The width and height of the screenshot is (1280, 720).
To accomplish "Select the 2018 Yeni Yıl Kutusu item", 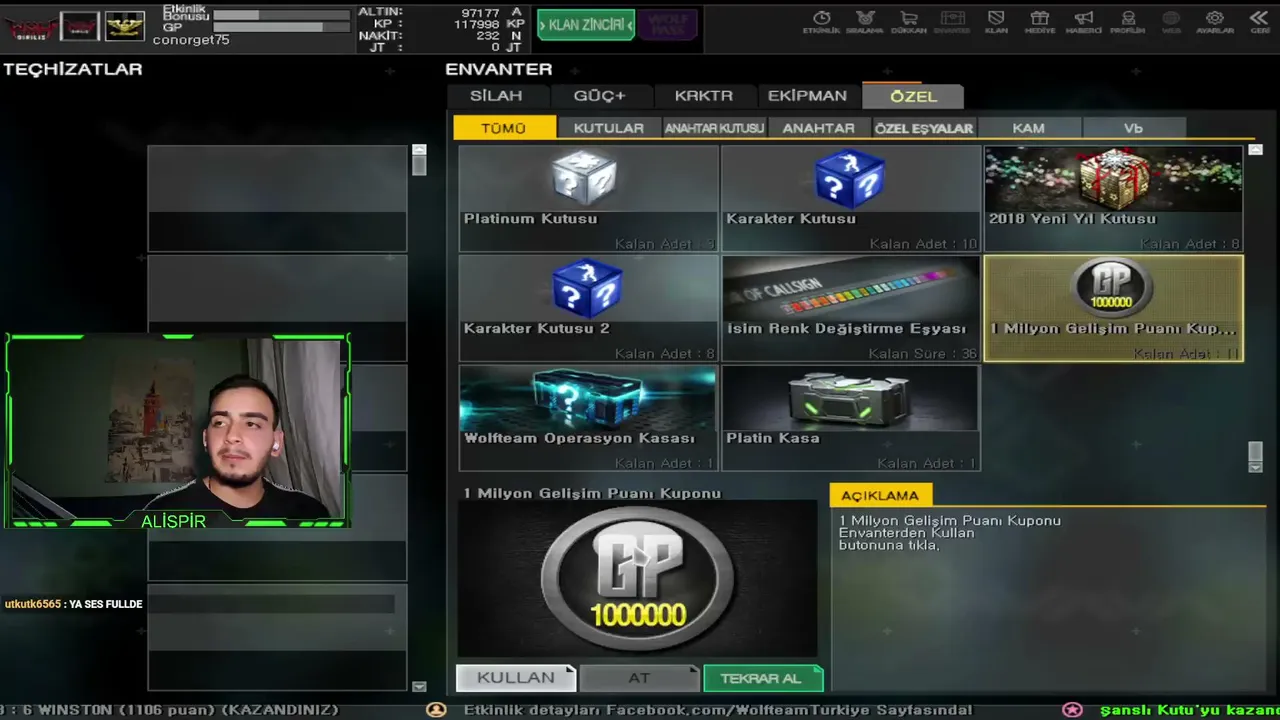I will 1114,198.
